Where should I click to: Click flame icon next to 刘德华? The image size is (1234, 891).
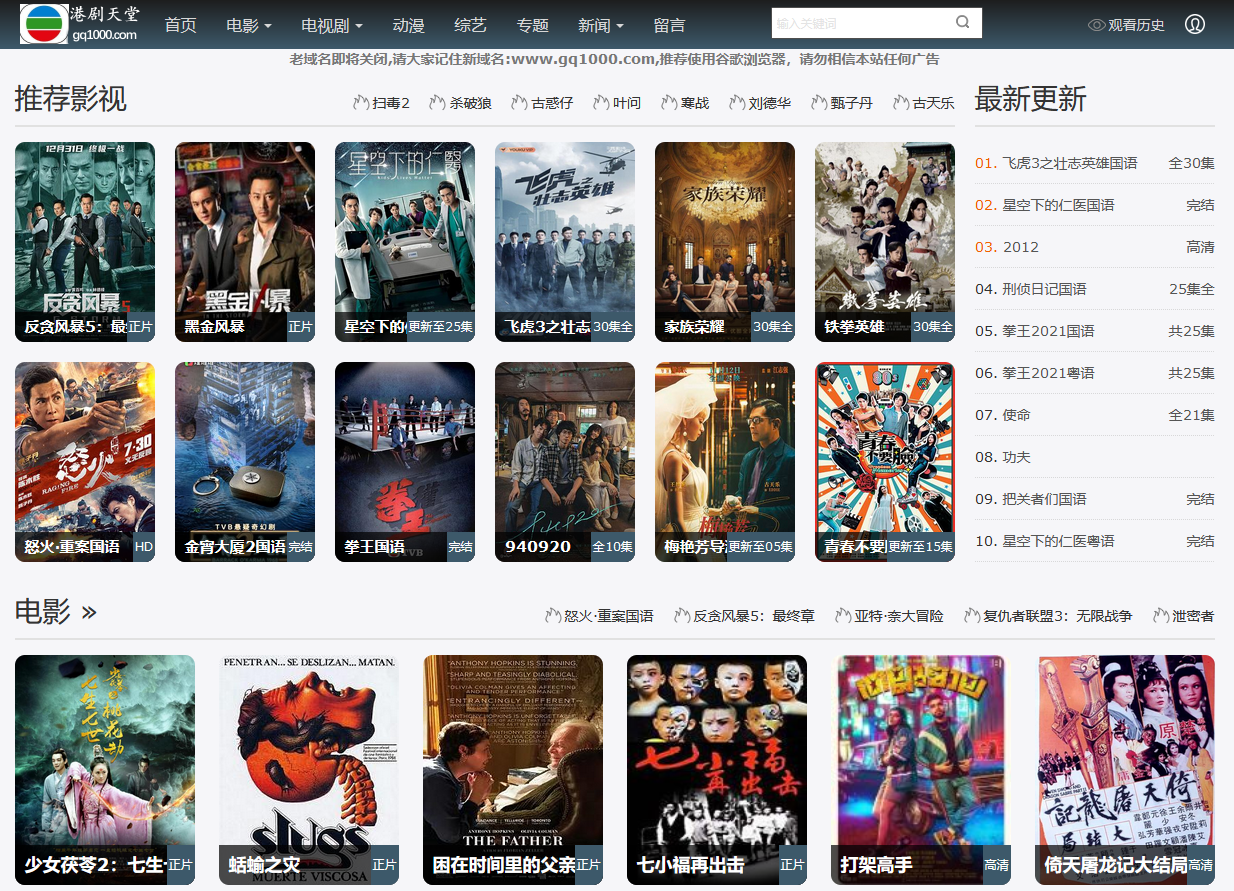coord(737,102)
